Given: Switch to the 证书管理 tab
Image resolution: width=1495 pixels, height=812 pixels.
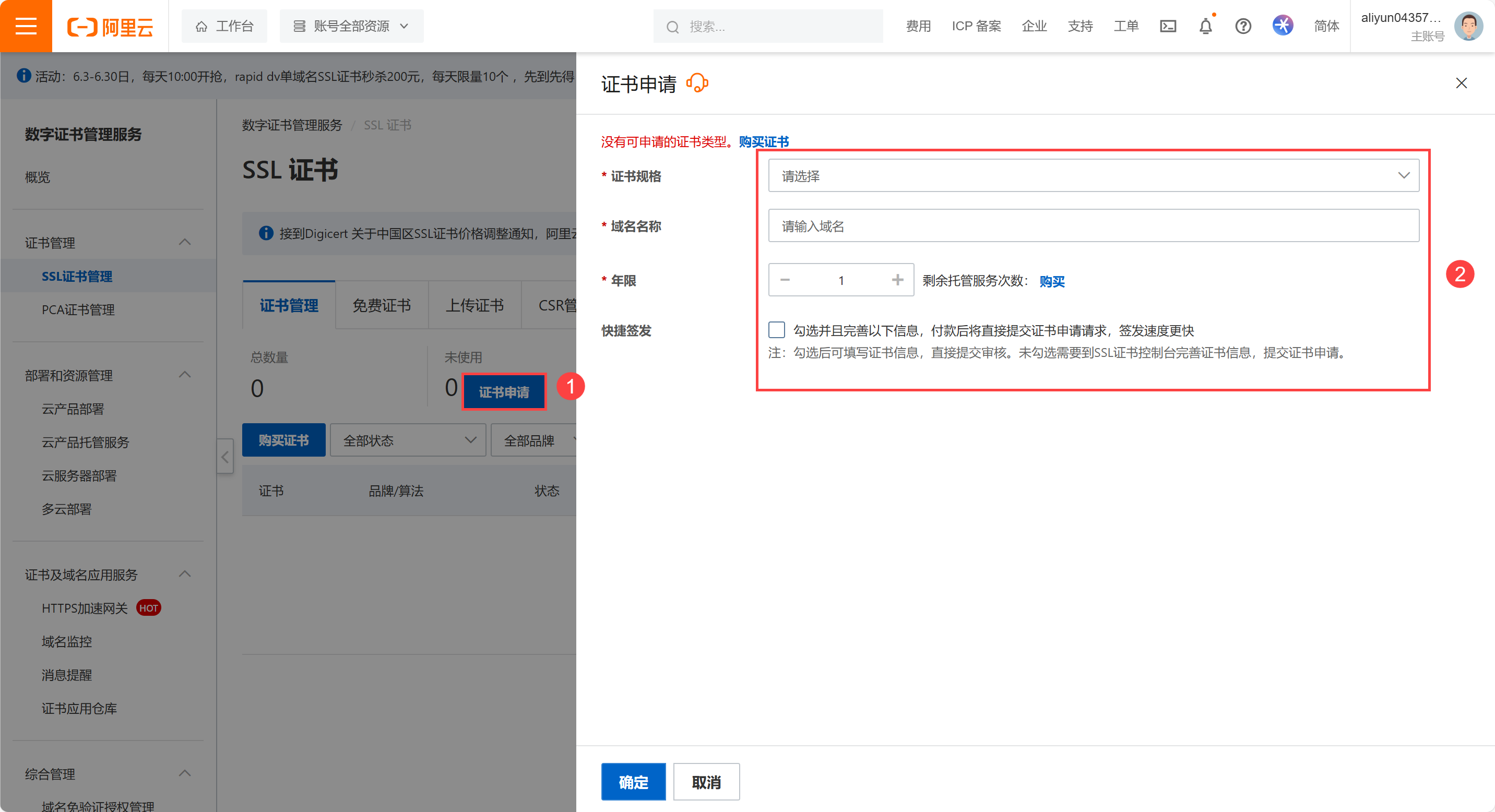Looking at the screenshot, I should [289, 305].
